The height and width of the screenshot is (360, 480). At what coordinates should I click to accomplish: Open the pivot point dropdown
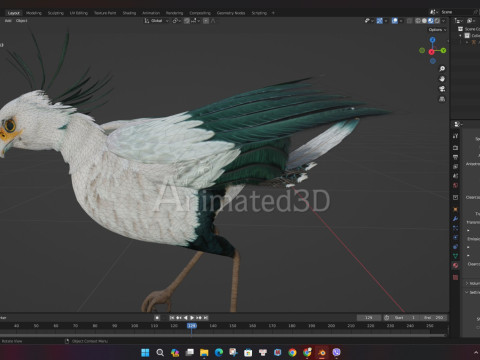176,21
